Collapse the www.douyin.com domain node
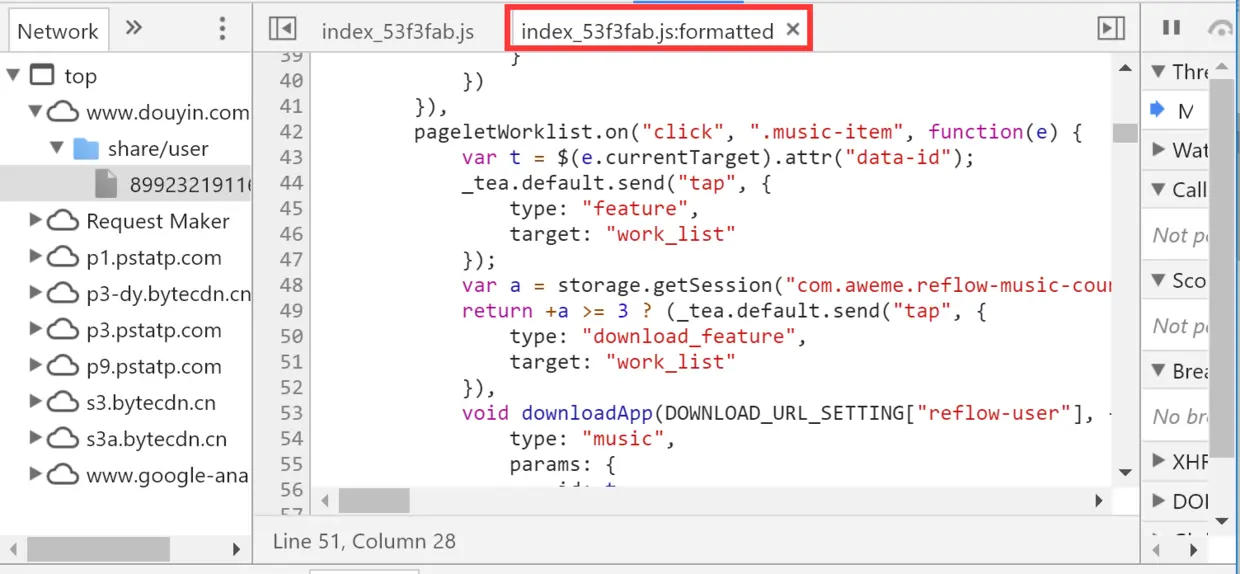Viewport: 1240px width, 574px height. coord(36,112)
